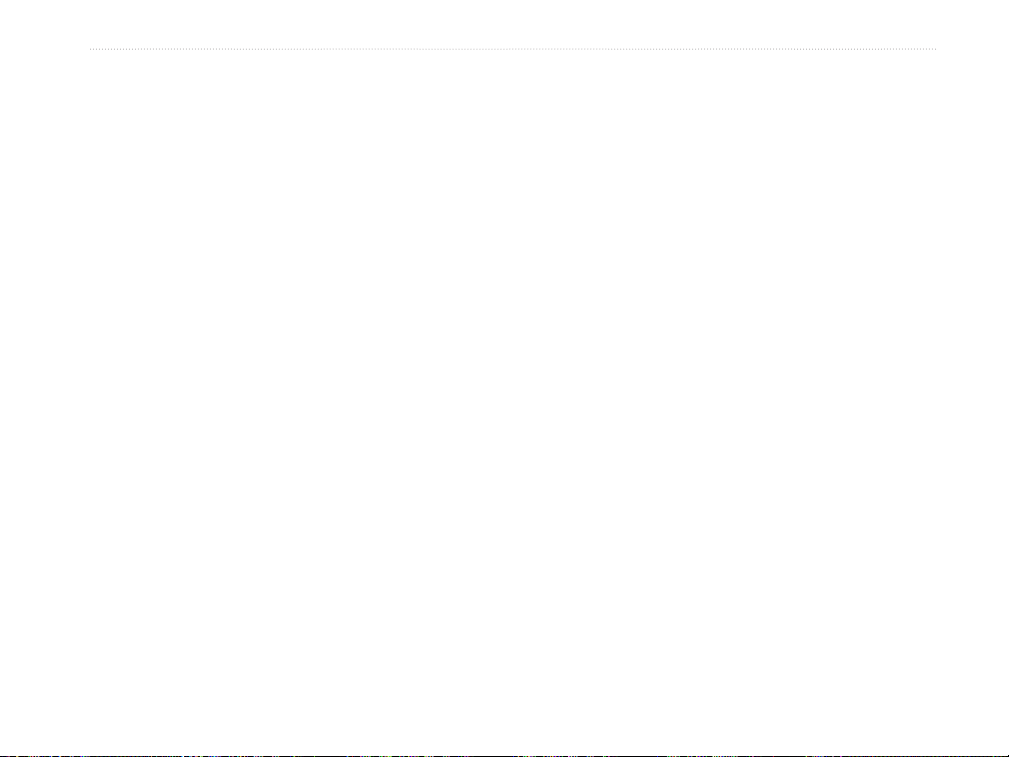Click the right end of the bottom strip

(x=1006, y=756)
